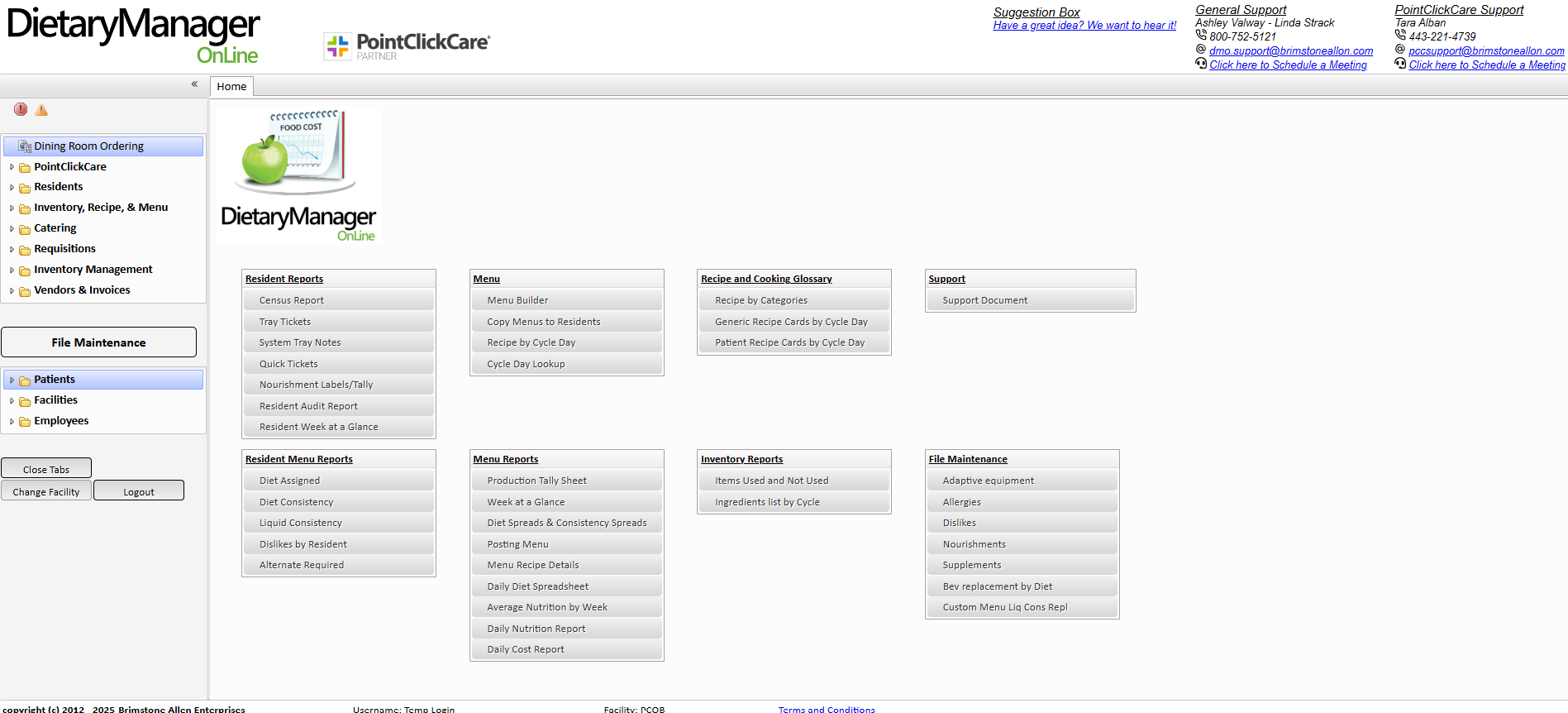Click the Employees folder icon
The width and height of the screenshot is (1568, 713).
25,422
